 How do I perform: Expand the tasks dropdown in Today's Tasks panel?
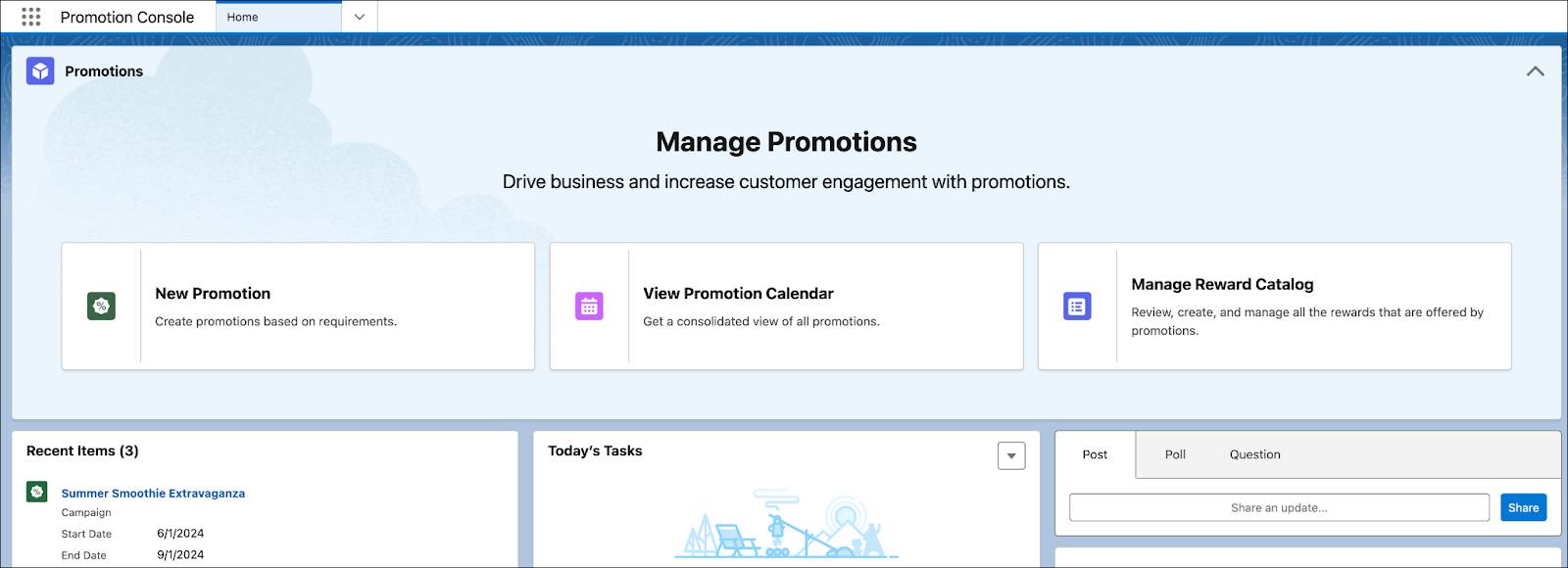[x=1009, y=455]
